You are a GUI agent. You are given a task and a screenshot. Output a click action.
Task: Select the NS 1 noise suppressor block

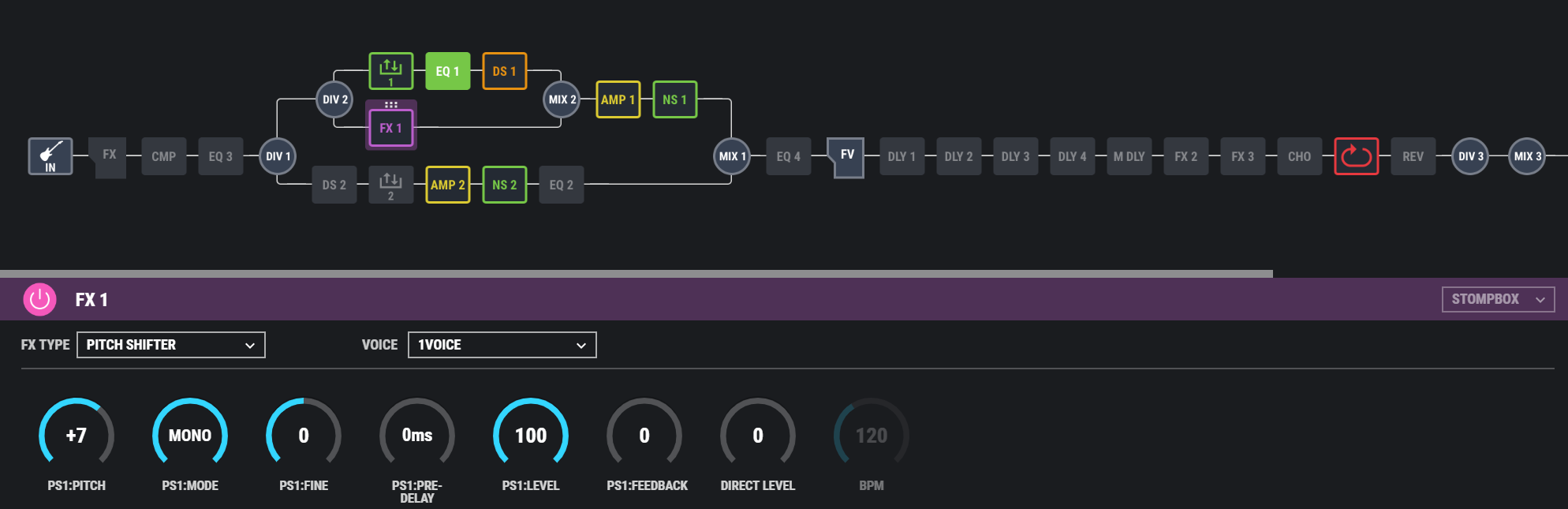point(675,99)
